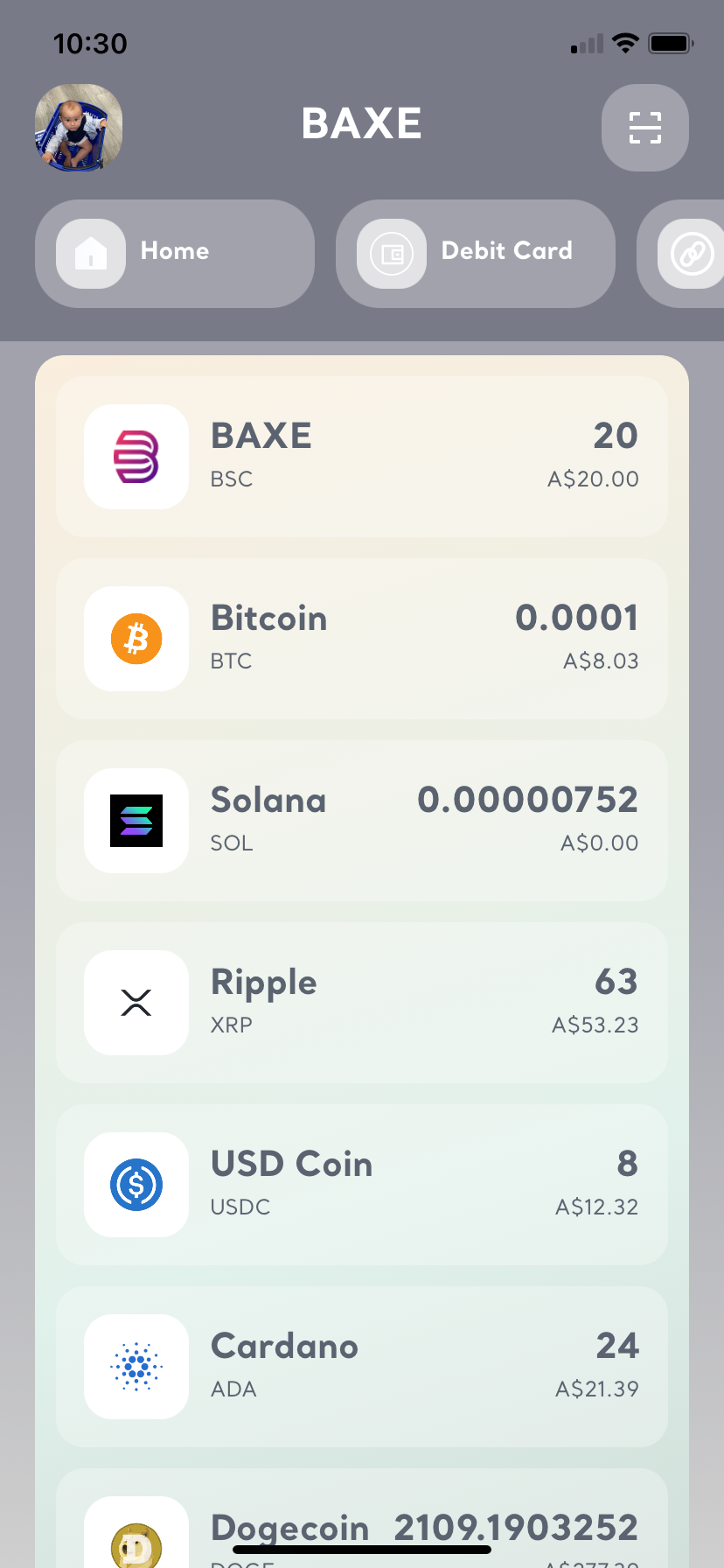
Task: Tap the USD Coin logo icon
Action: pyautogui.click(x=136, y=1185)
